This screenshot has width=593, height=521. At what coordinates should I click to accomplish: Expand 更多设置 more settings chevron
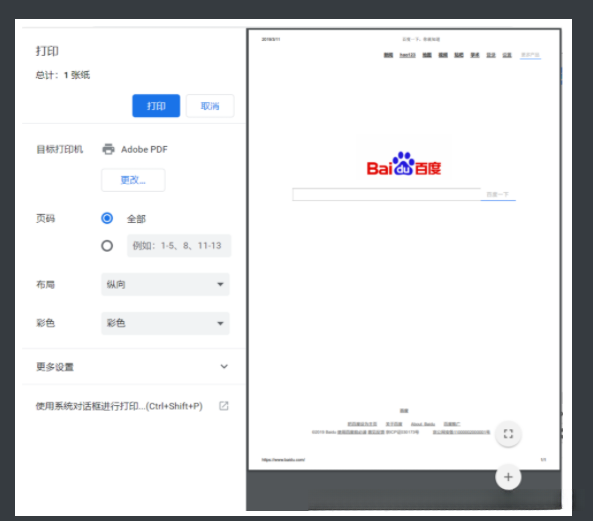224,366
